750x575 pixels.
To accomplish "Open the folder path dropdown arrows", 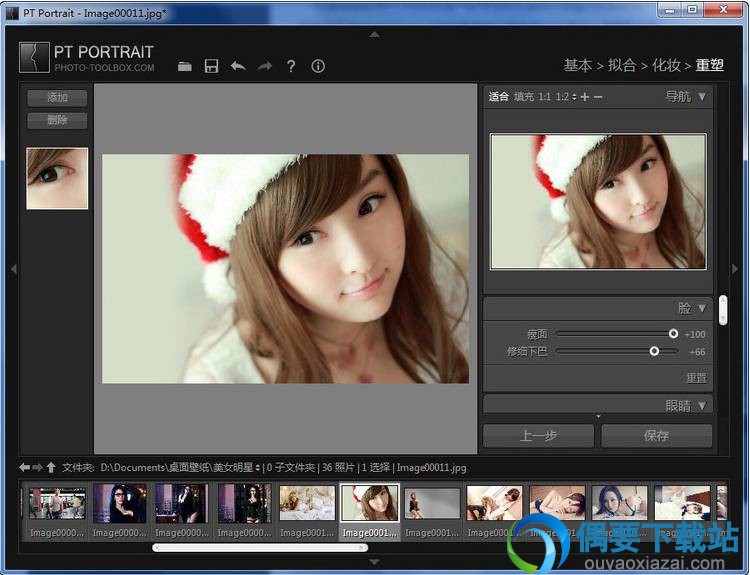I will 258,467.
